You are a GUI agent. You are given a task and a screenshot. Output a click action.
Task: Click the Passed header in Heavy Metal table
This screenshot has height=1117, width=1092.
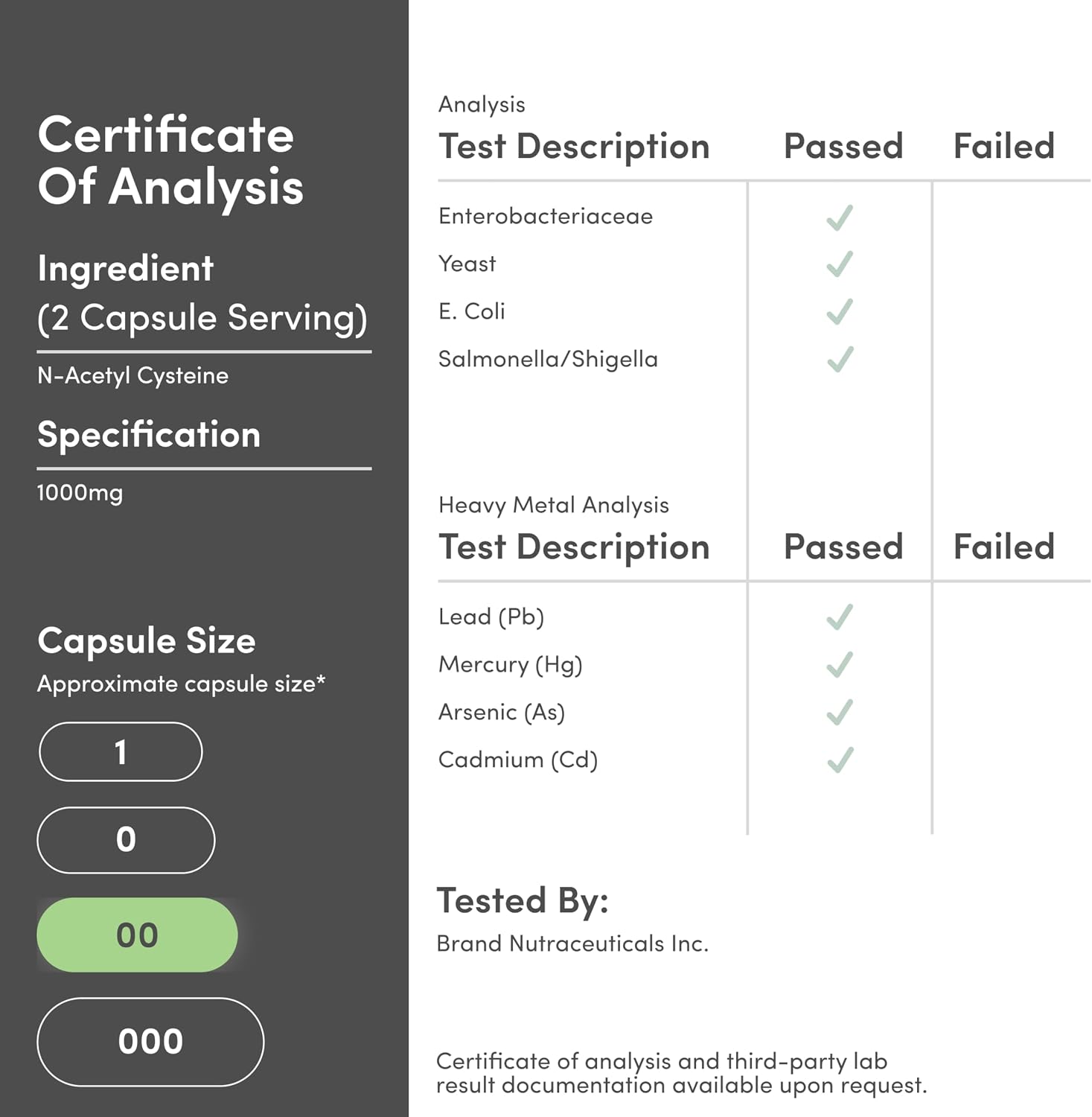[x=843, y=547]
